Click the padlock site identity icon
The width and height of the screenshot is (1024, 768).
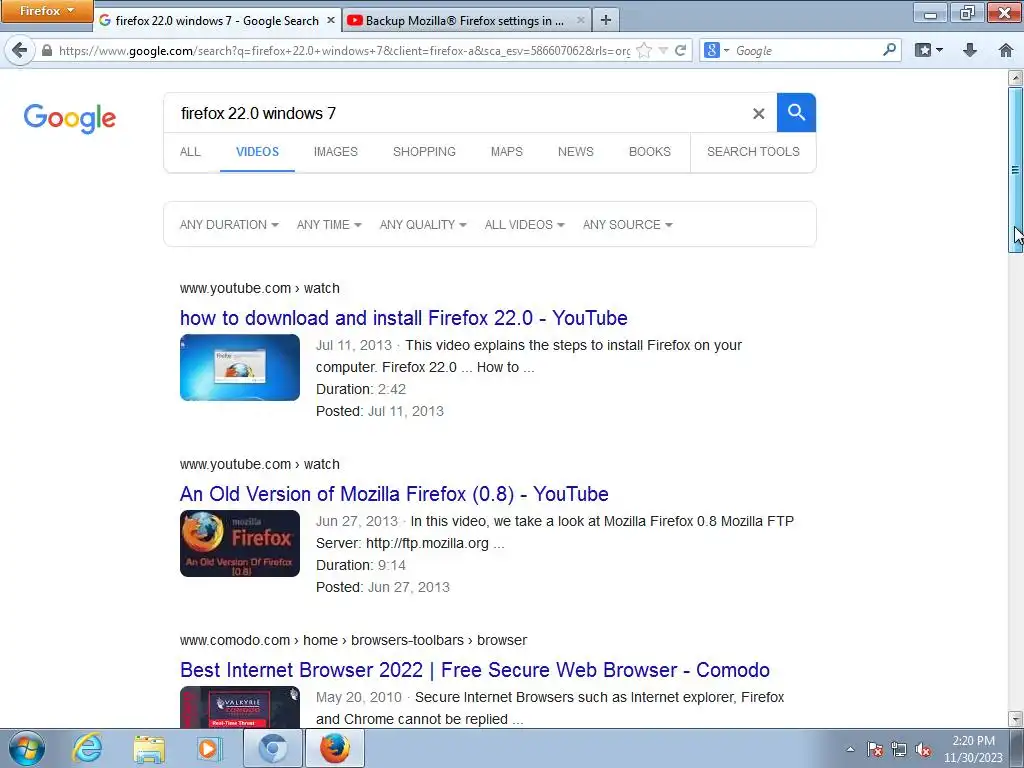[x=47, y=50]
